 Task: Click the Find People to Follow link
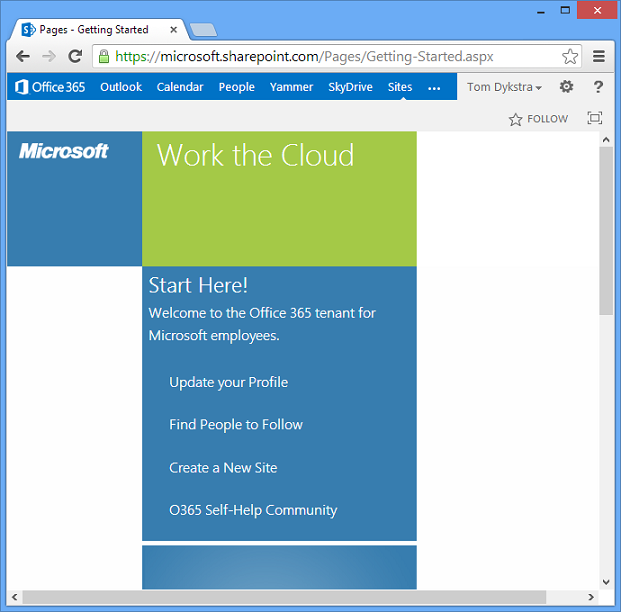click(236, 425)
